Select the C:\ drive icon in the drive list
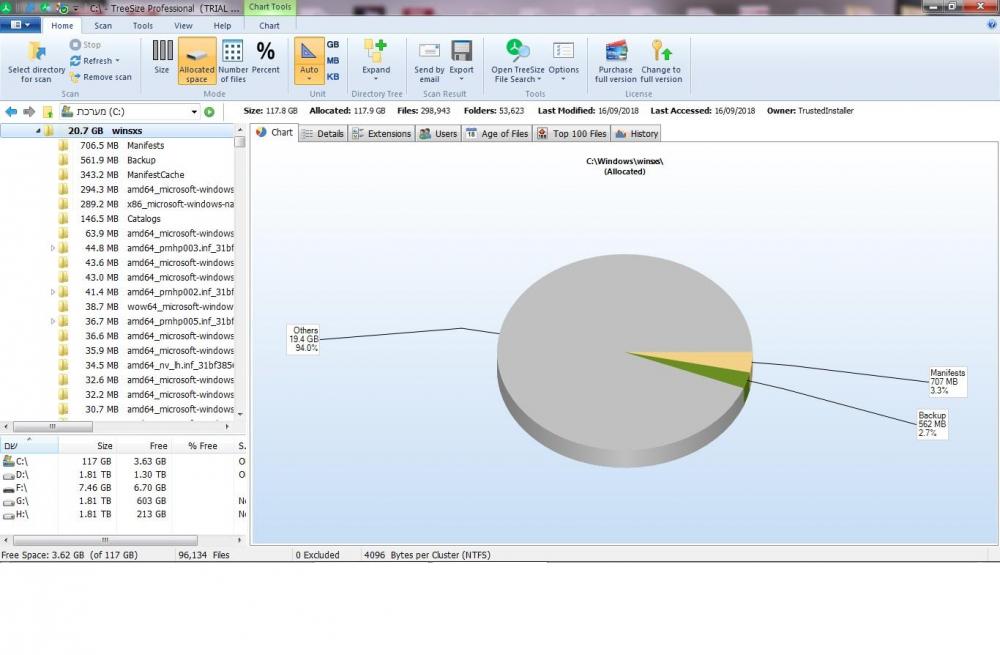Image resolution: width=1000 pixels, height=655 pixels. (8, 460)
